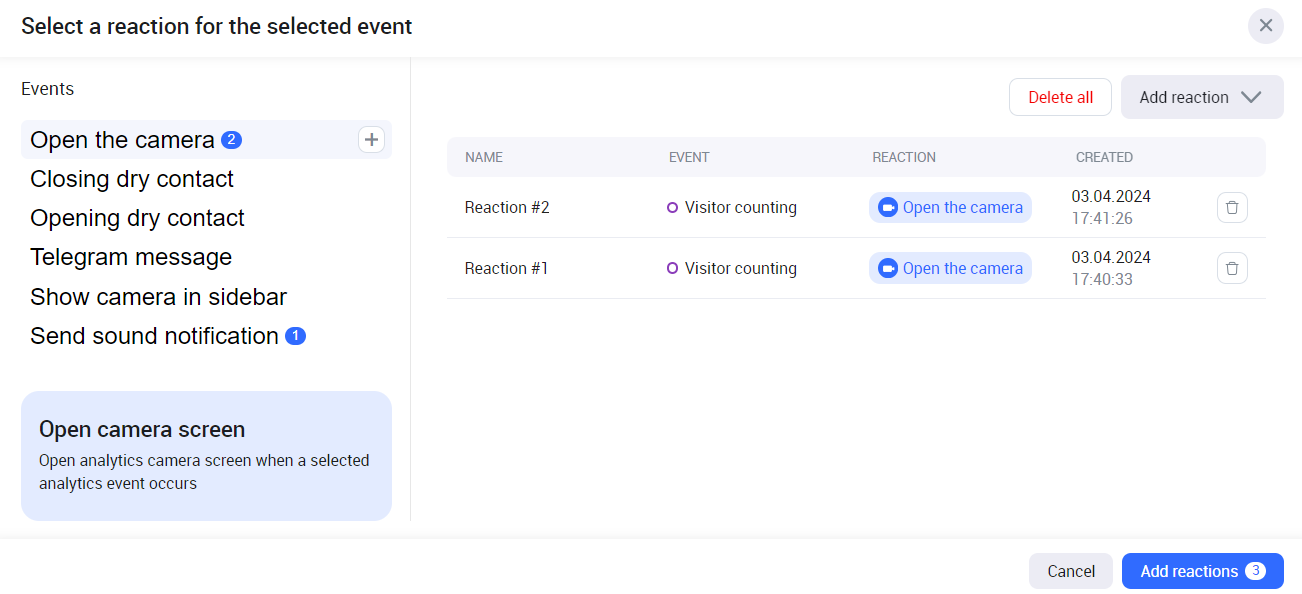Click the Reaction #2 name cell
Viewport: 1302px width, 594px height.
pyautogui.click(x=507, y=207)
